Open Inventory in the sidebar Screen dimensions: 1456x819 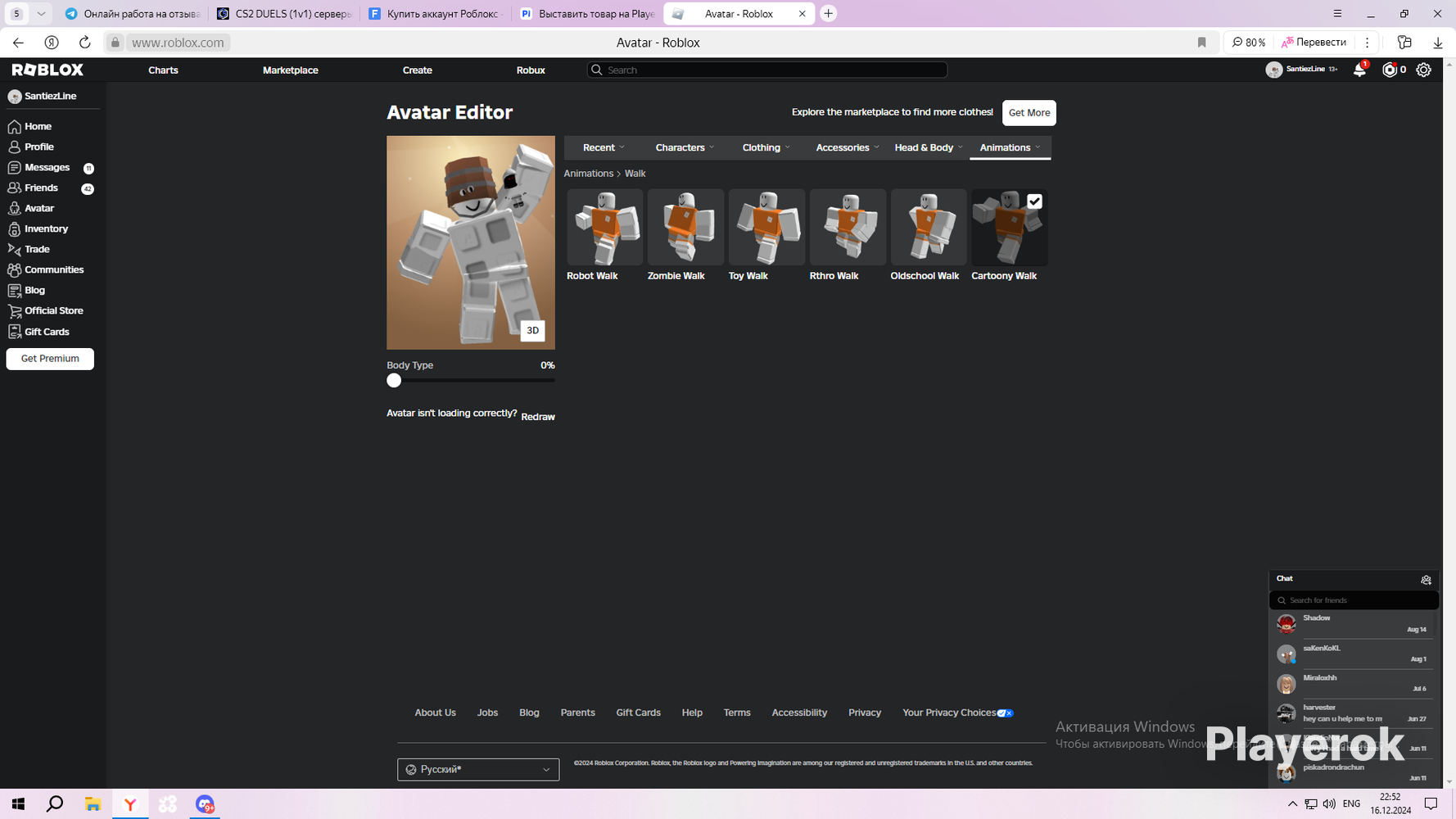[38, 229]
